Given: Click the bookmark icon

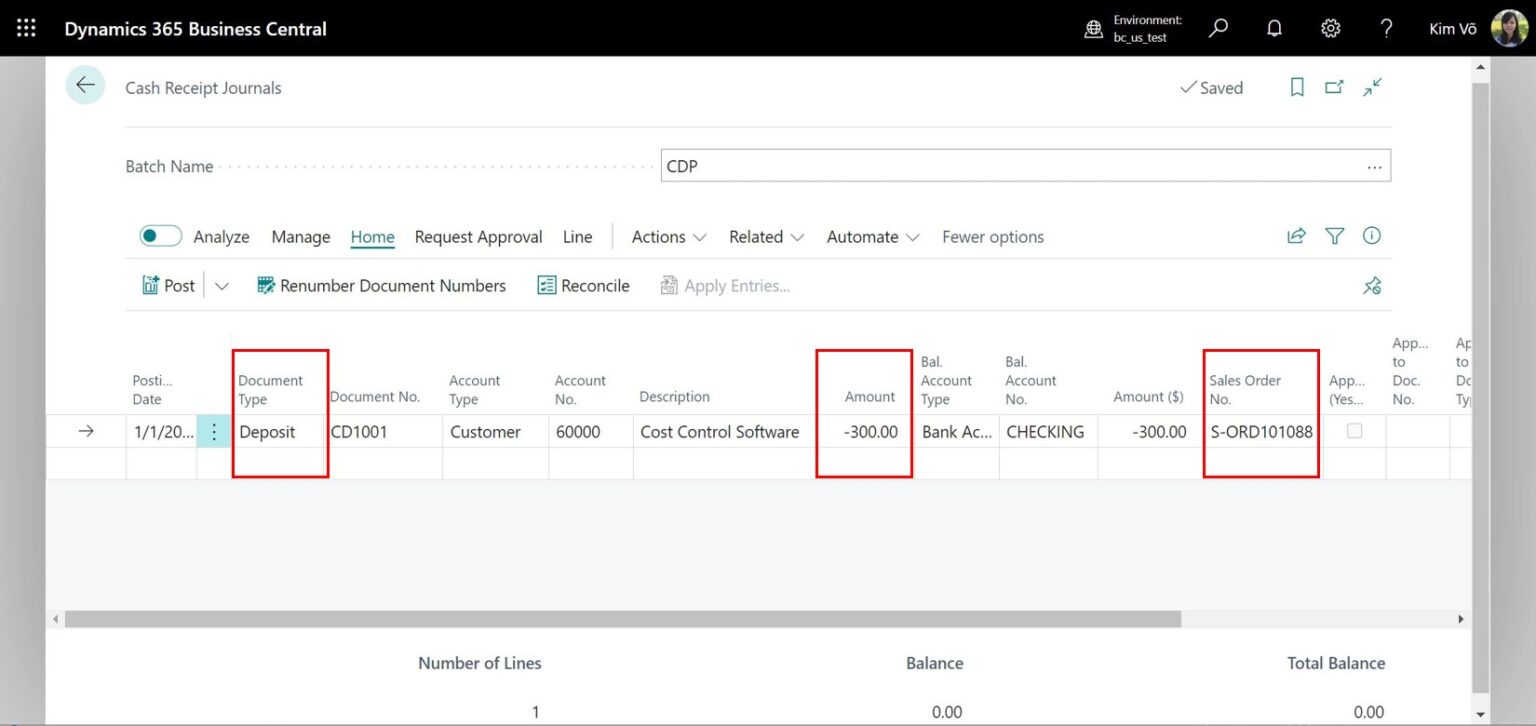Looking at the screenshot, I should pos(1297,87).
